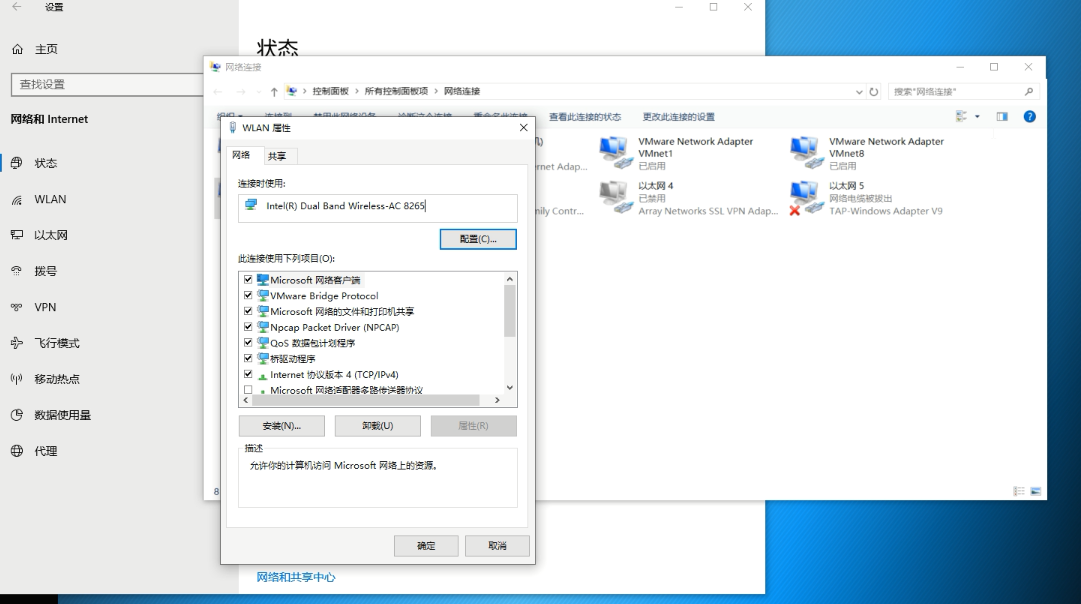This screenshot has width=1081, height=604.
Task: Click the 搜索"网络连接" search box
Action: click(x=962, y=91)
